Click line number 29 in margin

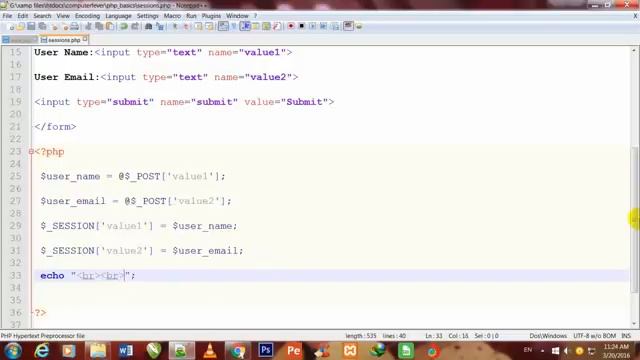[16, 226]
